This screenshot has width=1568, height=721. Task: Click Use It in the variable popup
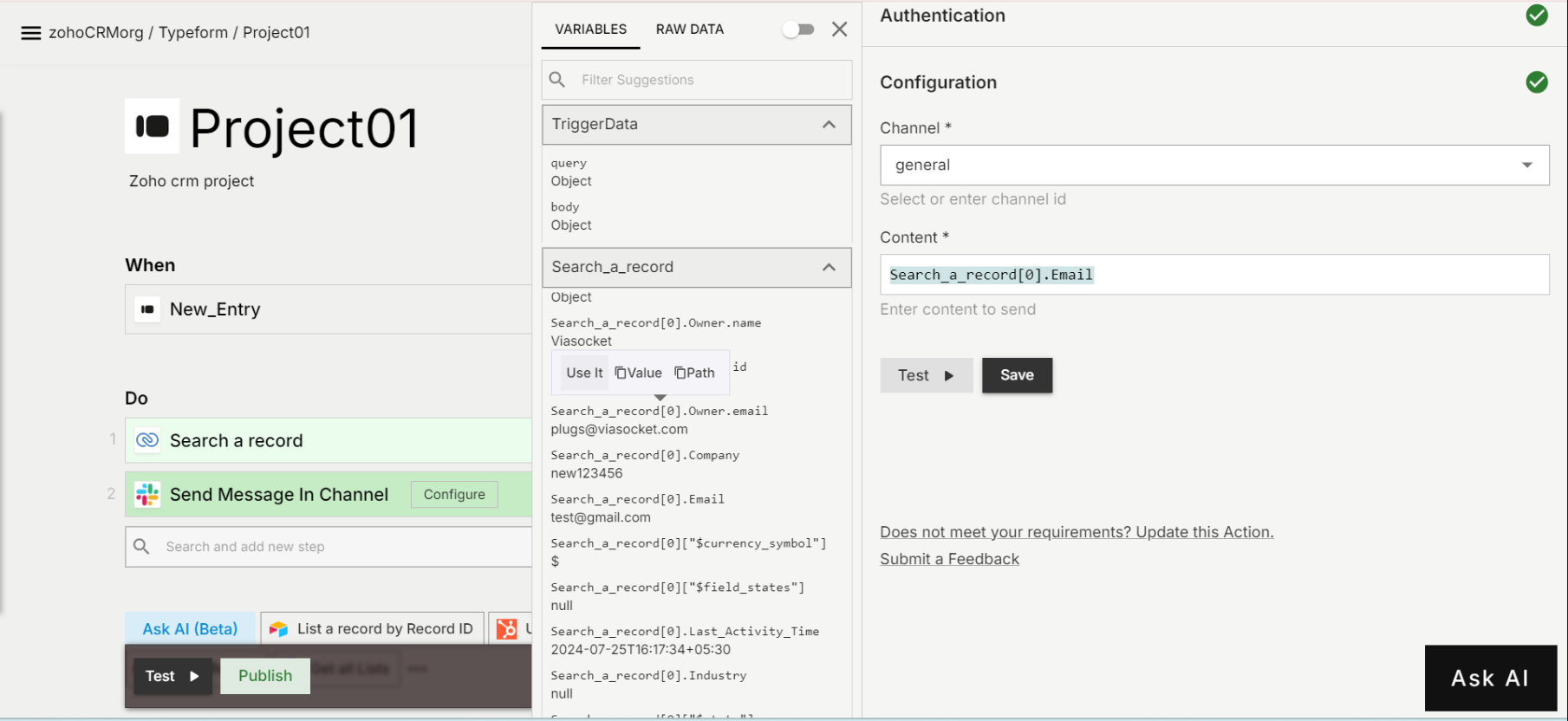click(x=584, y=373)
